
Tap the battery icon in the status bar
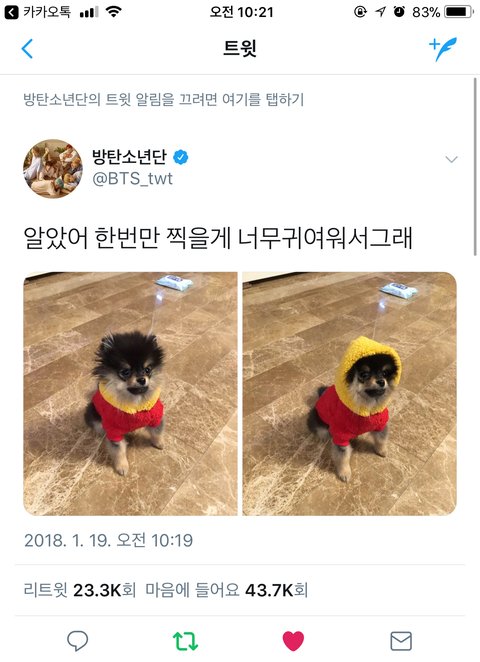coord(459,12)
